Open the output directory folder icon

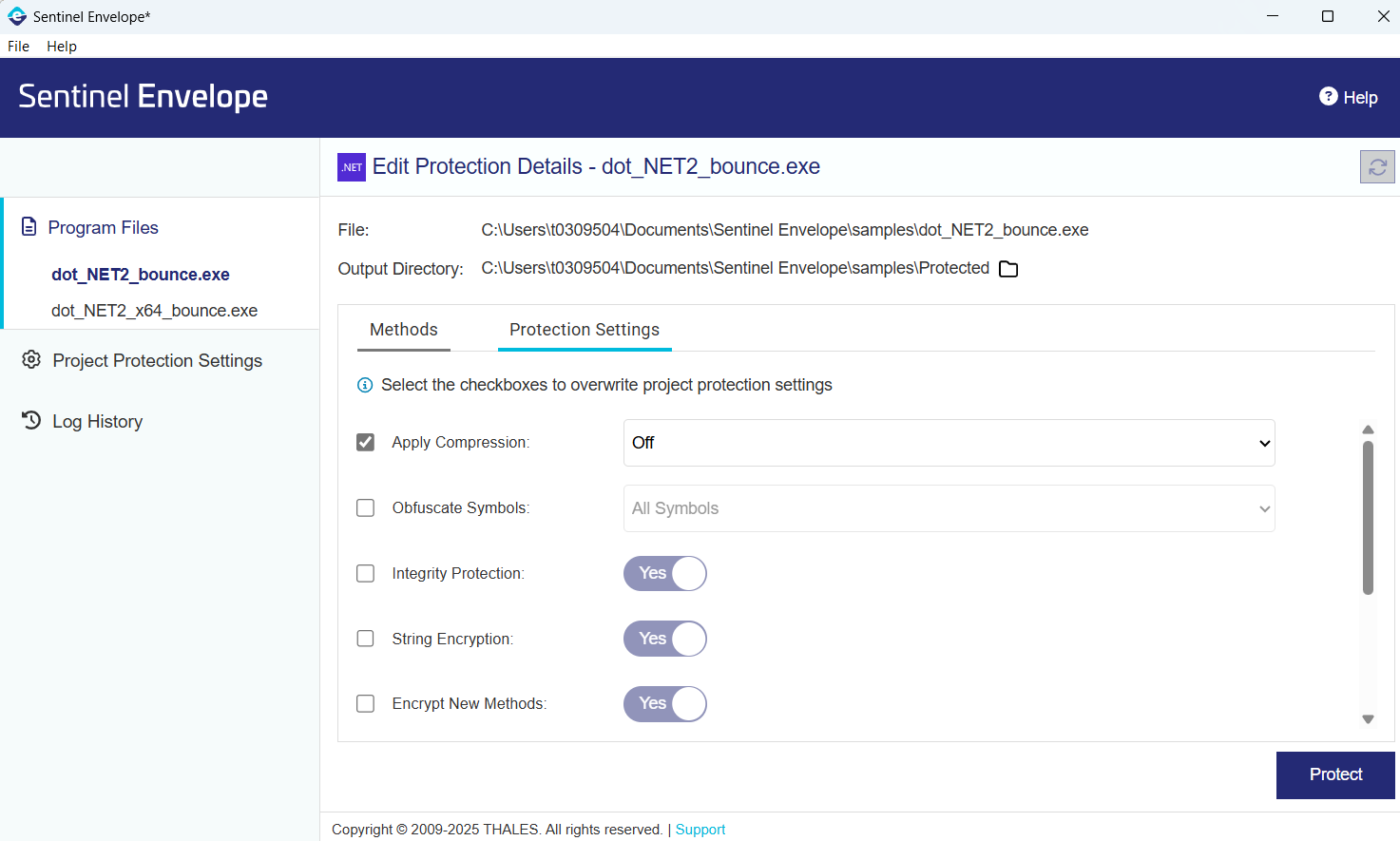(1008, 269)
